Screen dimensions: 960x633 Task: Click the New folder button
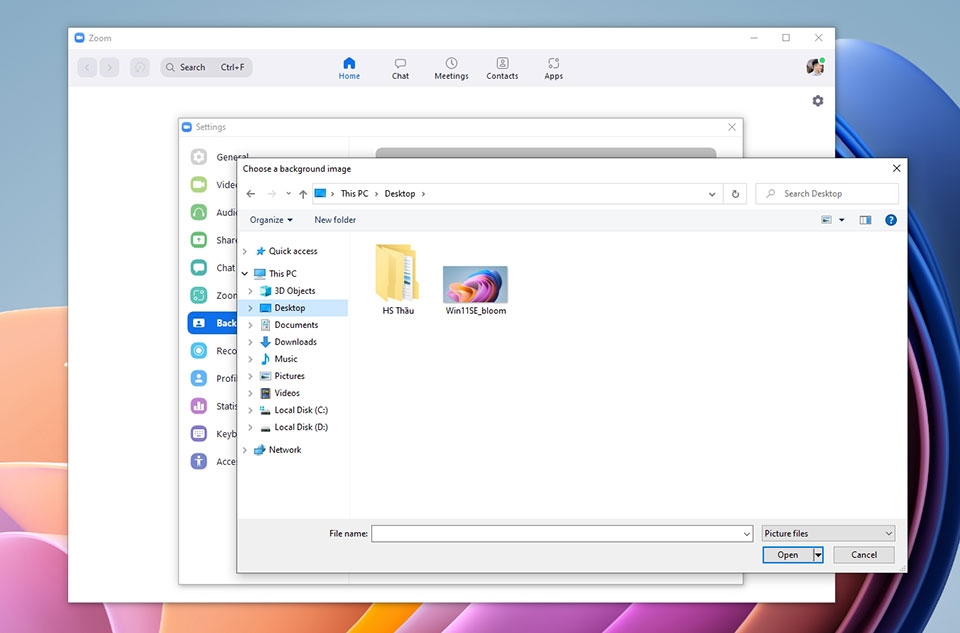click(335, 220)
